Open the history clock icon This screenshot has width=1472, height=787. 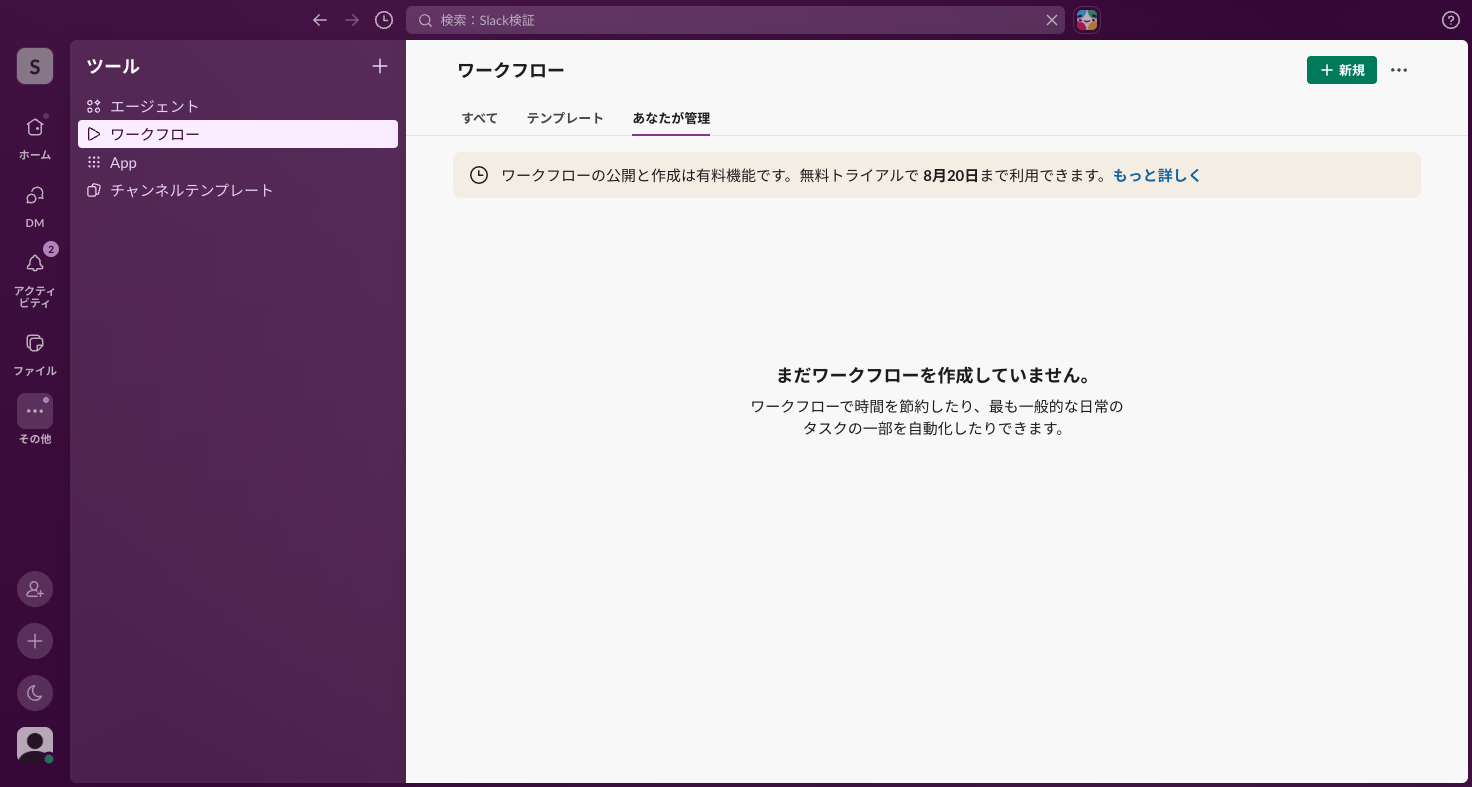coord(384,20)
